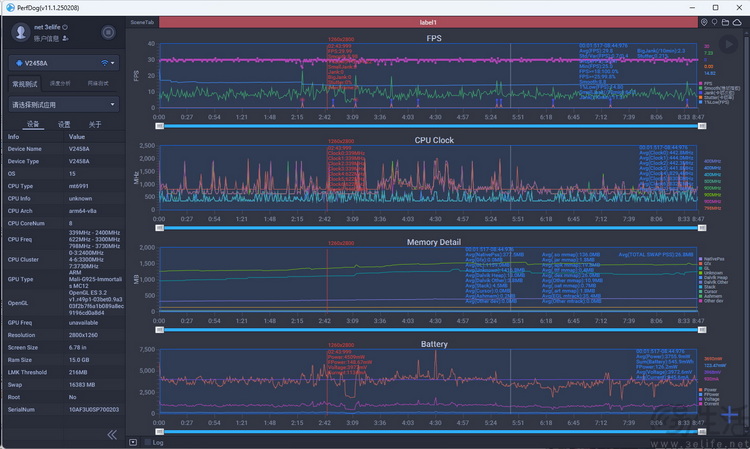This screenshot has height=449, width=750.
Task: Click the CPU Clock right range slider handle
Action: click(702, 228)
